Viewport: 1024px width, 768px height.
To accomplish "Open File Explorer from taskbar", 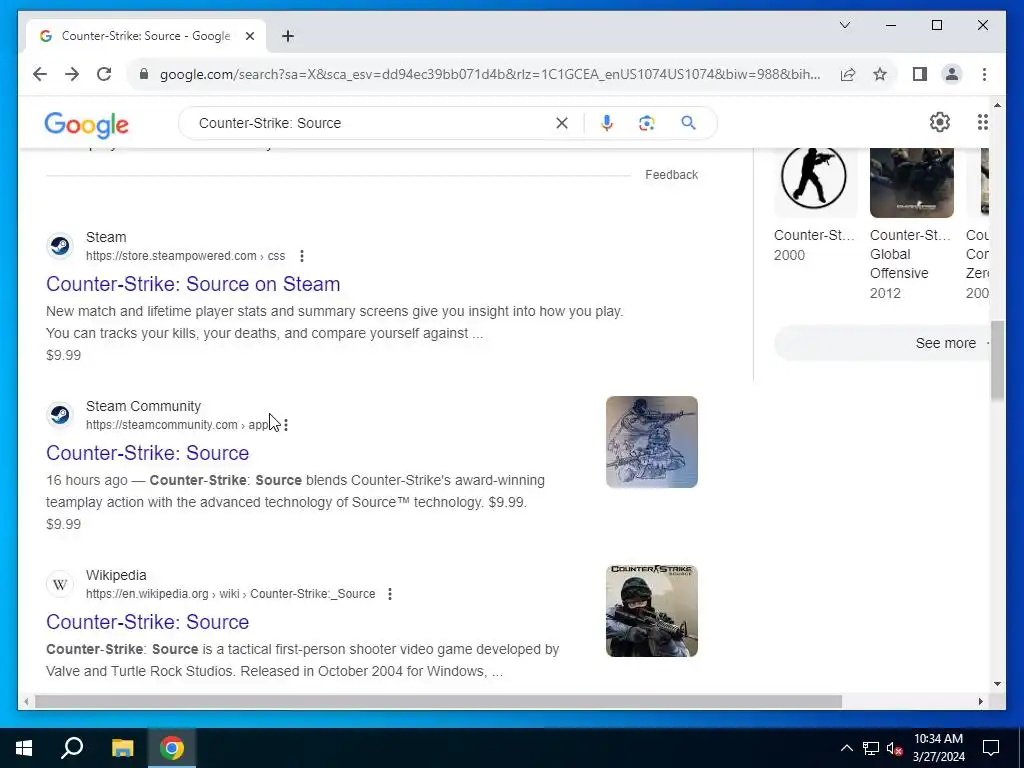I will coord(122,748).
